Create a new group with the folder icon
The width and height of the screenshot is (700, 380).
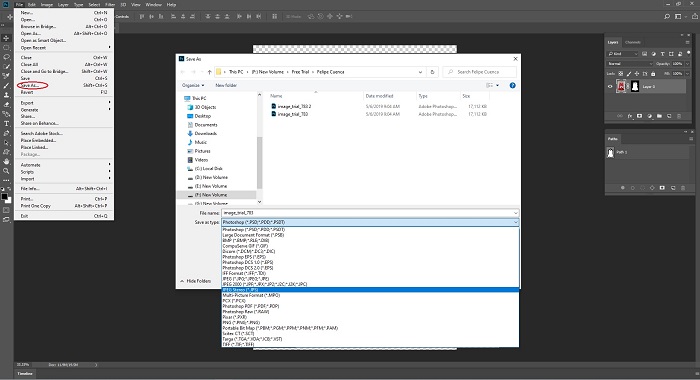point(659,116)
